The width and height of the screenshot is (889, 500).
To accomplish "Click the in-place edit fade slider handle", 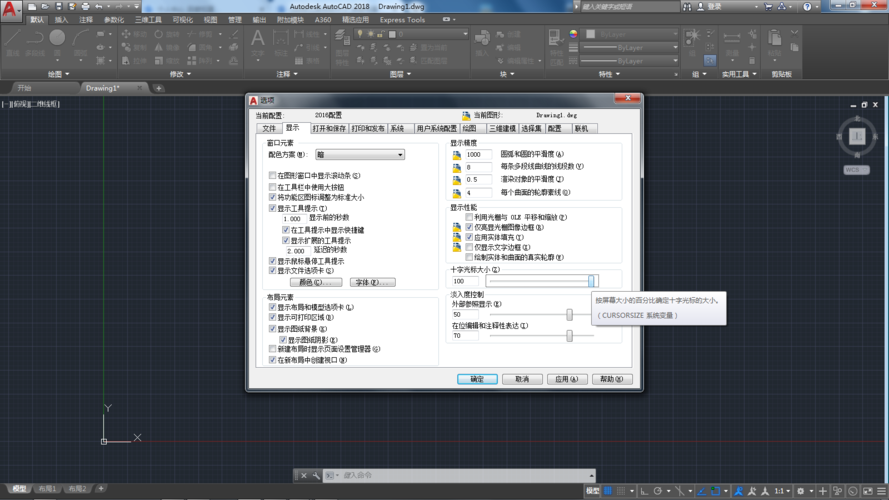I will coord(569,336).
